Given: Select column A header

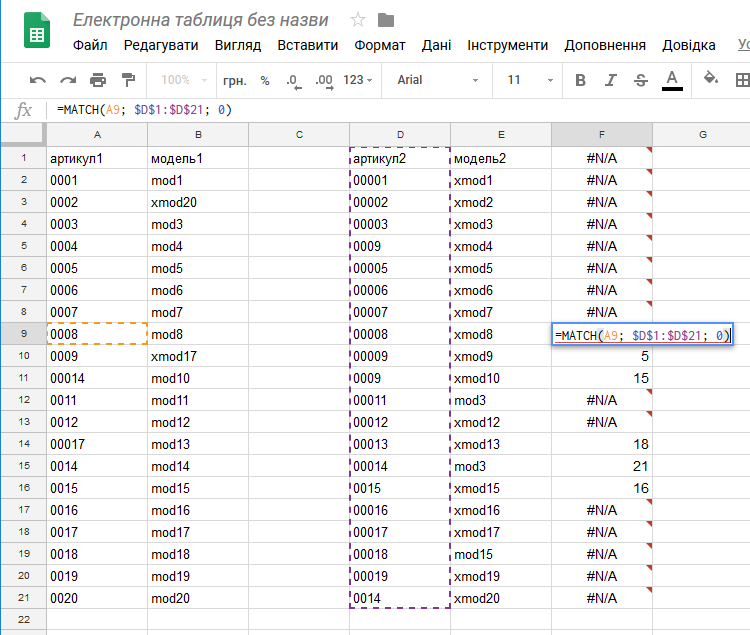Looking at the screenshot, I should click(97, 134).
